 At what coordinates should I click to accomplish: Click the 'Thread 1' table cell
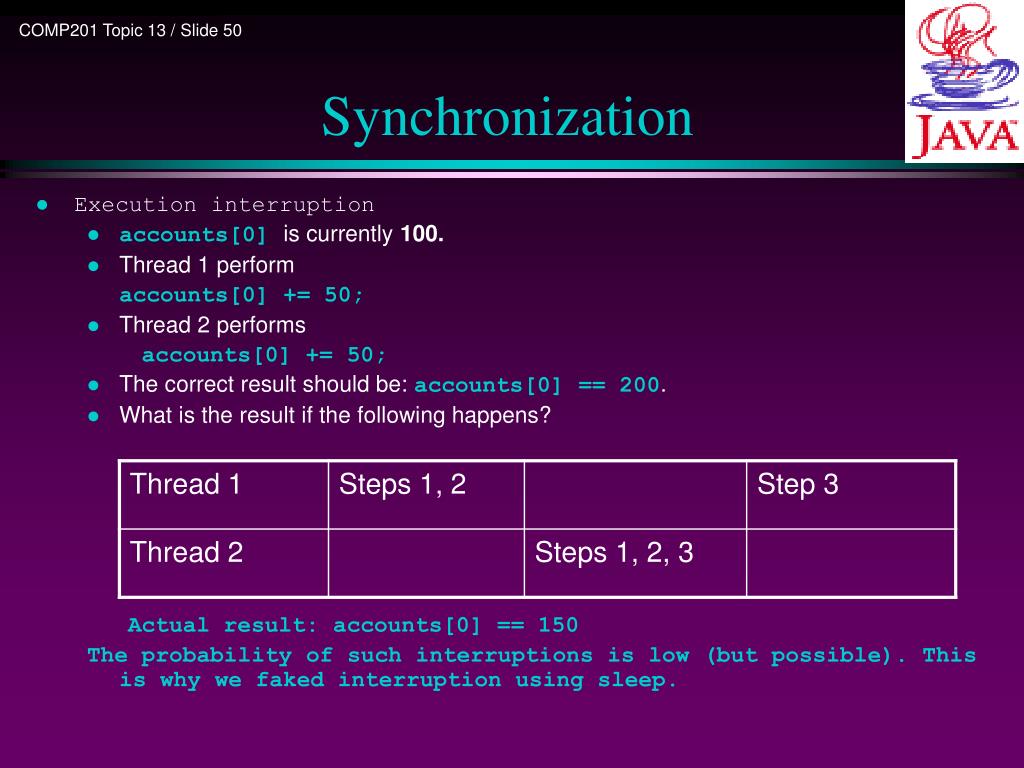[224, 495]
